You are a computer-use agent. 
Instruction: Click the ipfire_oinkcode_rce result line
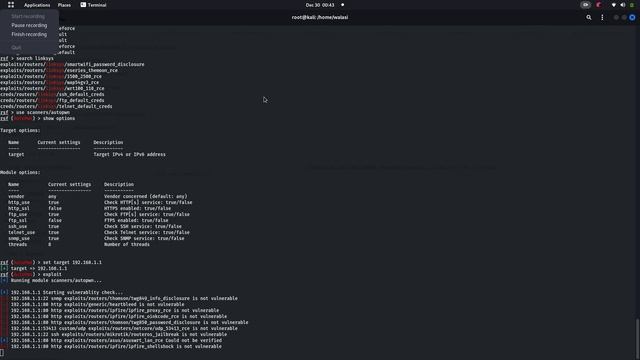coord(113,316)
